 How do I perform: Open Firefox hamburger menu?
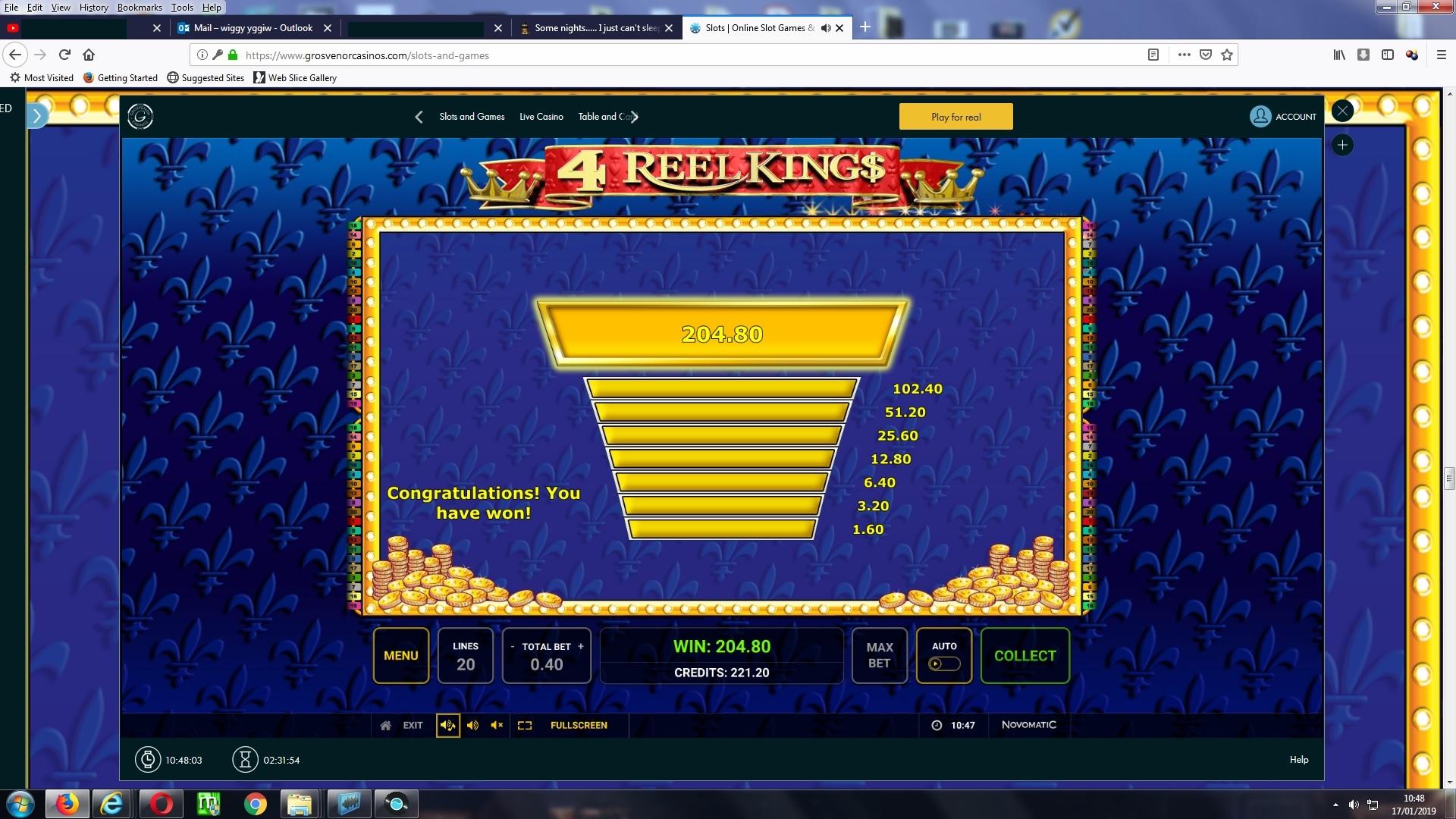[1441, 55]
